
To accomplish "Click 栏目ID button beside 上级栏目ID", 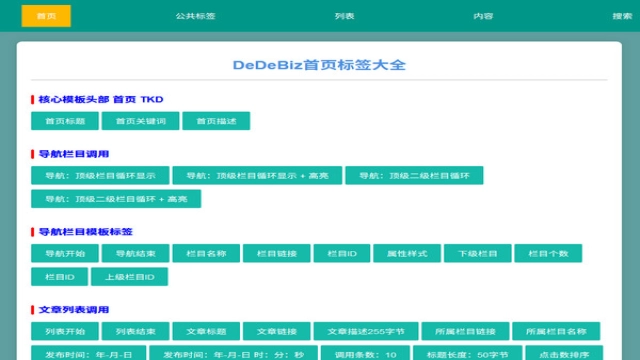I will click(x=60, y=277).
